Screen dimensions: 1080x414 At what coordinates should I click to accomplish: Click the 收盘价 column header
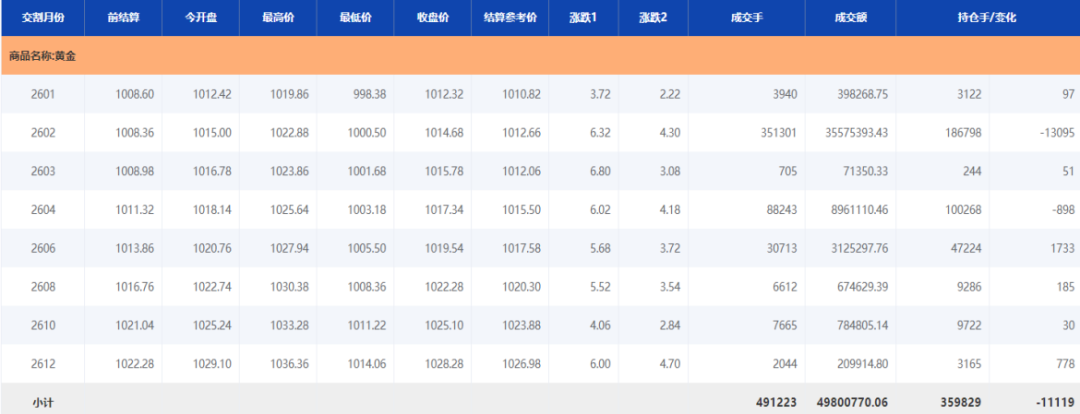432,18
